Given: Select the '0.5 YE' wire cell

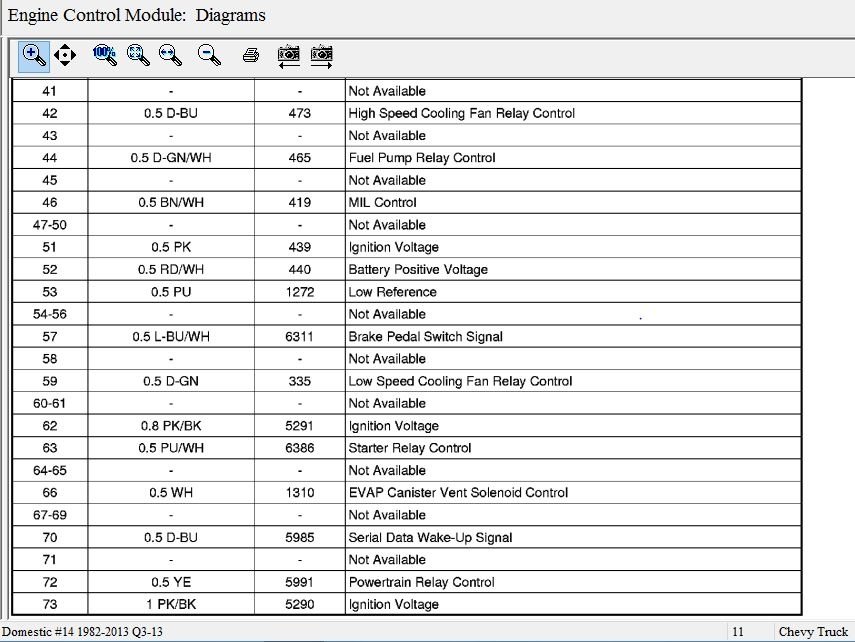Looking at the screenshot, I should (171, 582).
